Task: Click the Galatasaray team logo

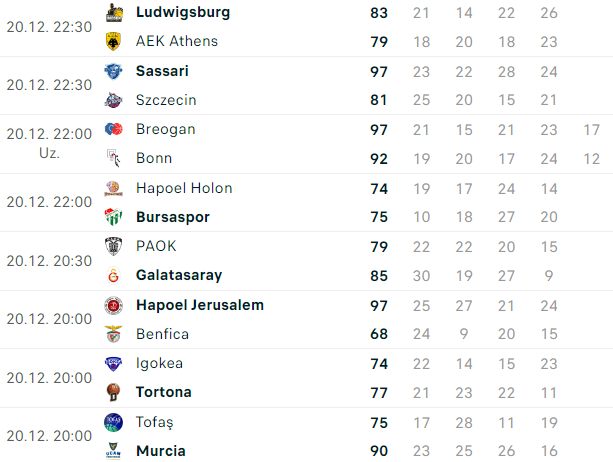Action: [113, 275]
